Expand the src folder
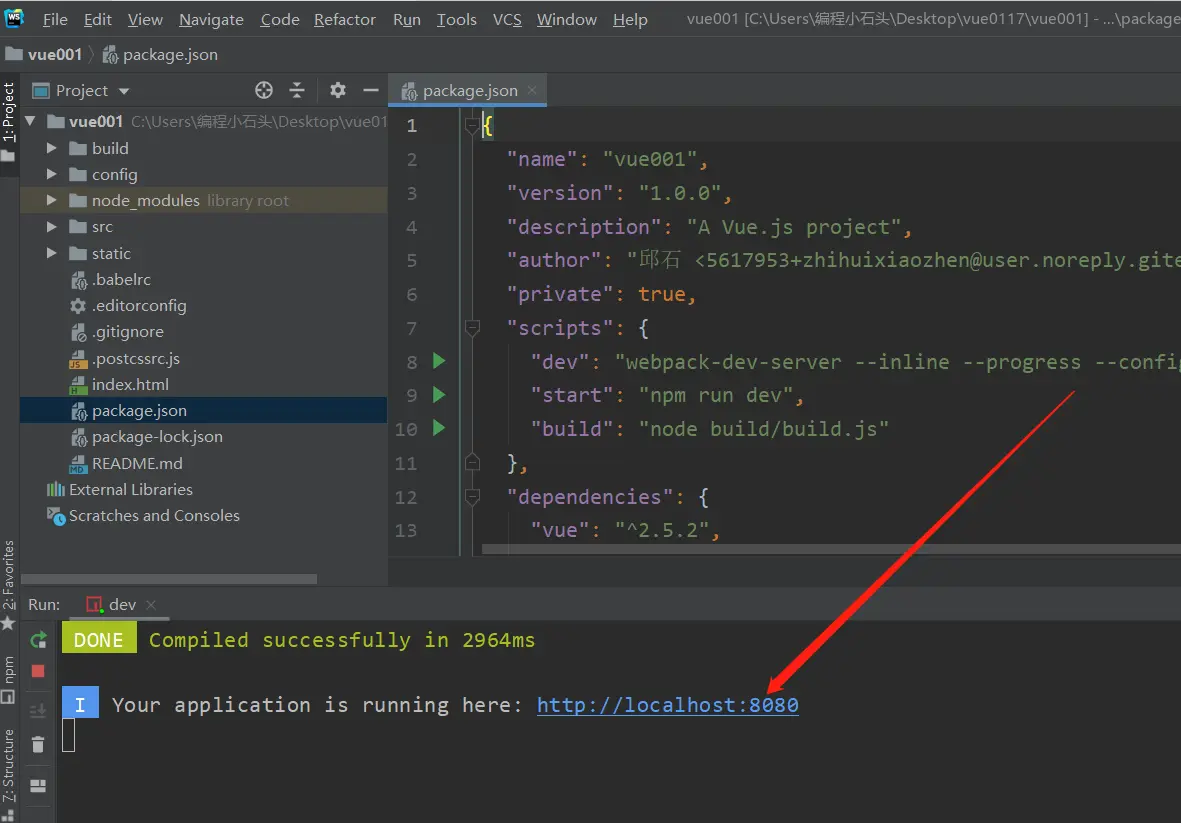The height and width of the screenshot is (823, 1181). (x=51, y=227)
